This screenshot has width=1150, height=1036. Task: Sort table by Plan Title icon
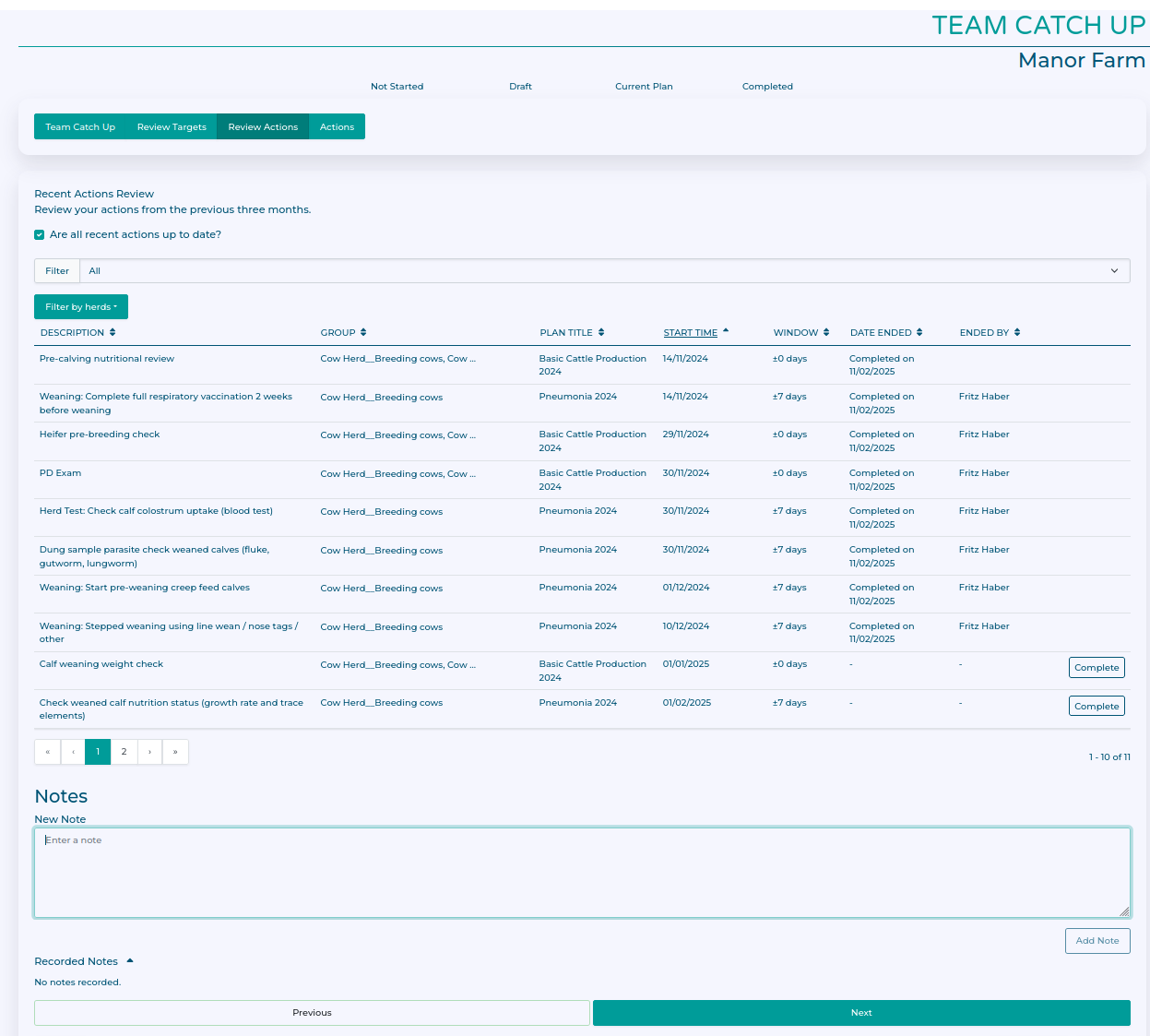pyautogui.click(x=601, y=332)
